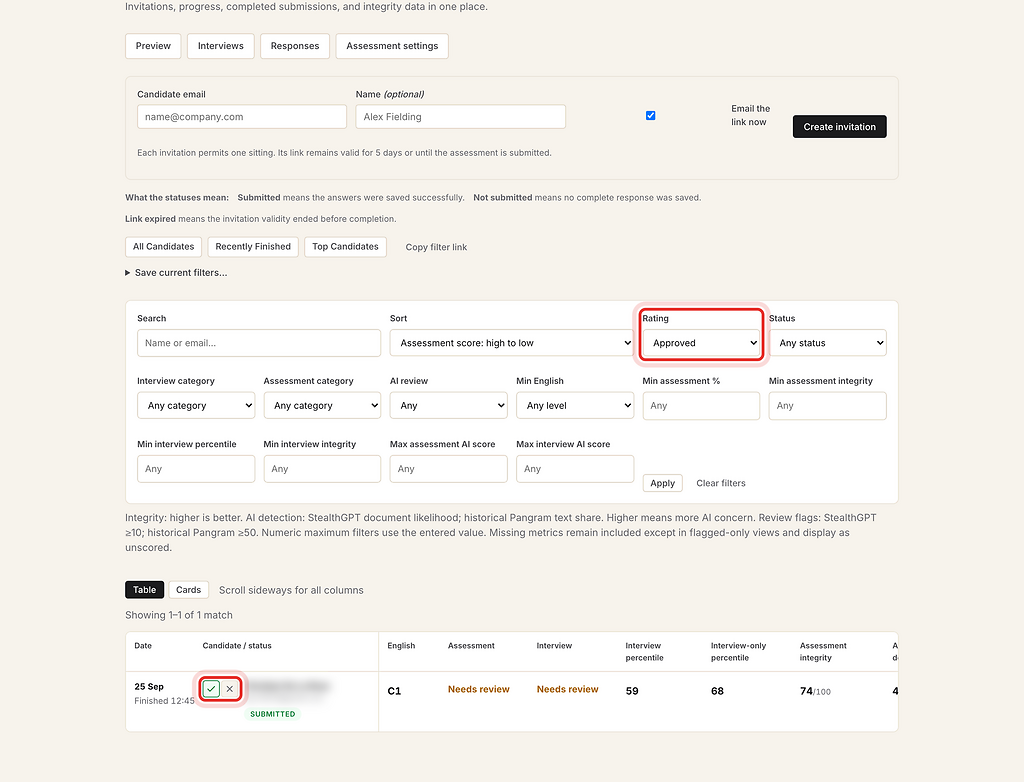Select the Recently Finished preset
Screen dimensions: 1024x782
tap(253, 247)
